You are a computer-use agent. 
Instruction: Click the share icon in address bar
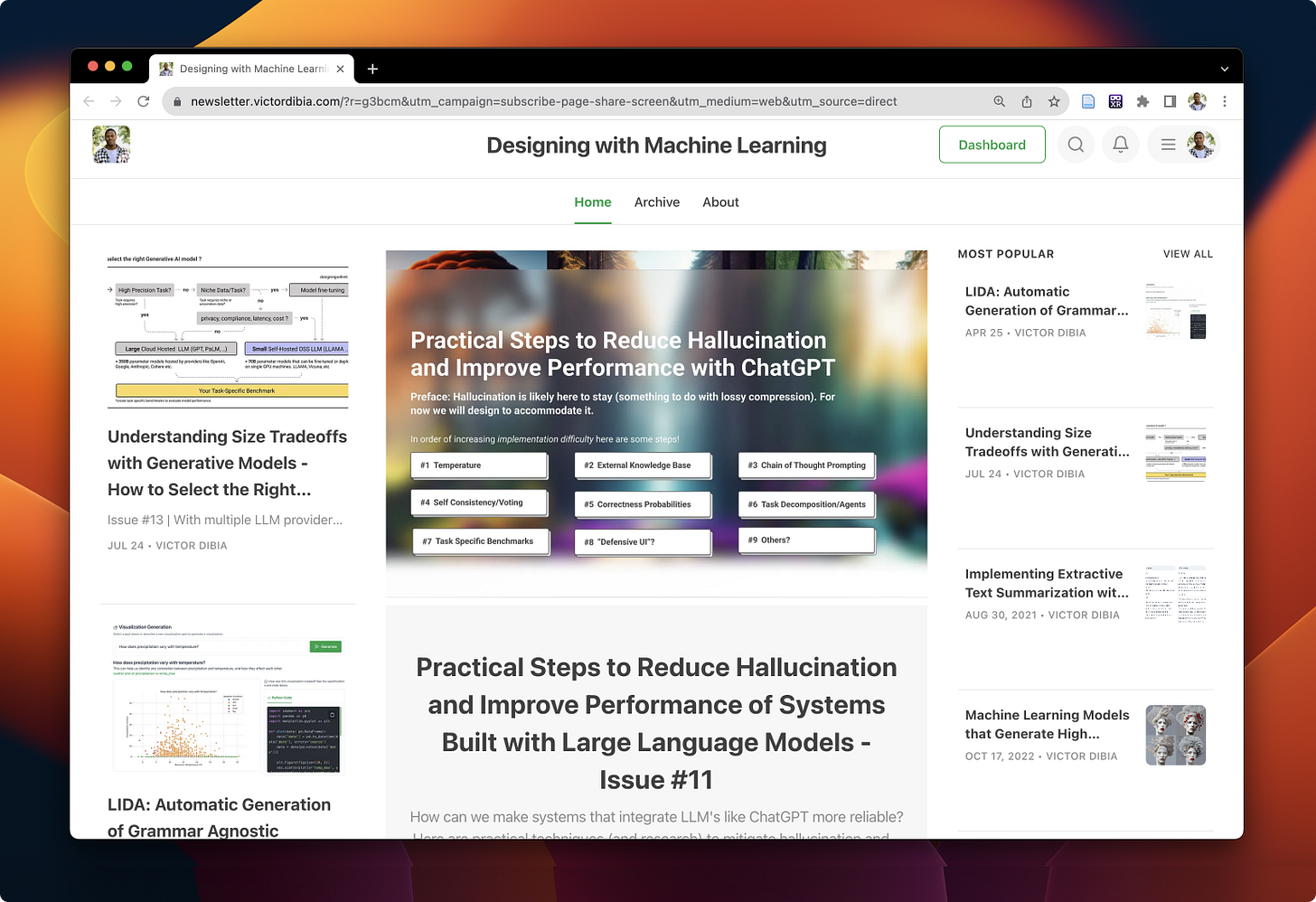(x=1027, y=101)
